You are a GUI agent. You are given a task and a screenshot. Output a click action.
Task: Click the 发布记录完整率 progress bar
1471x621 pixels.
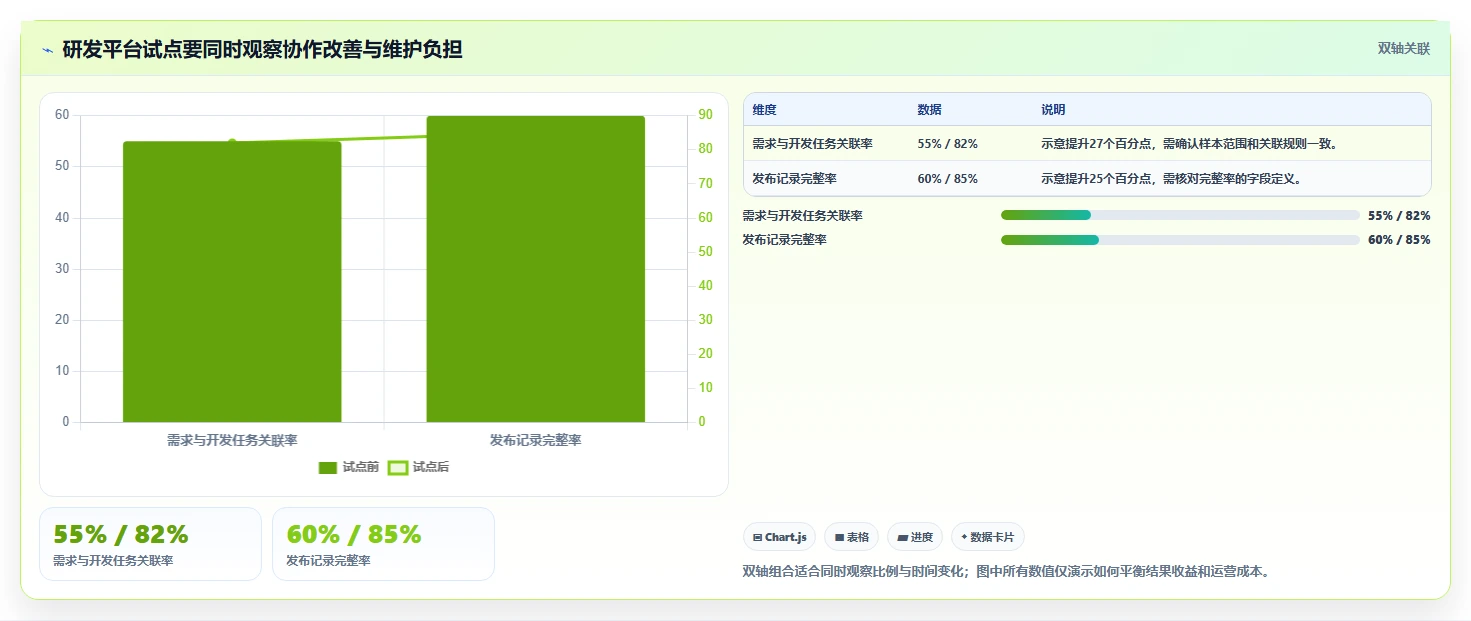click(x=1180, y=240)
